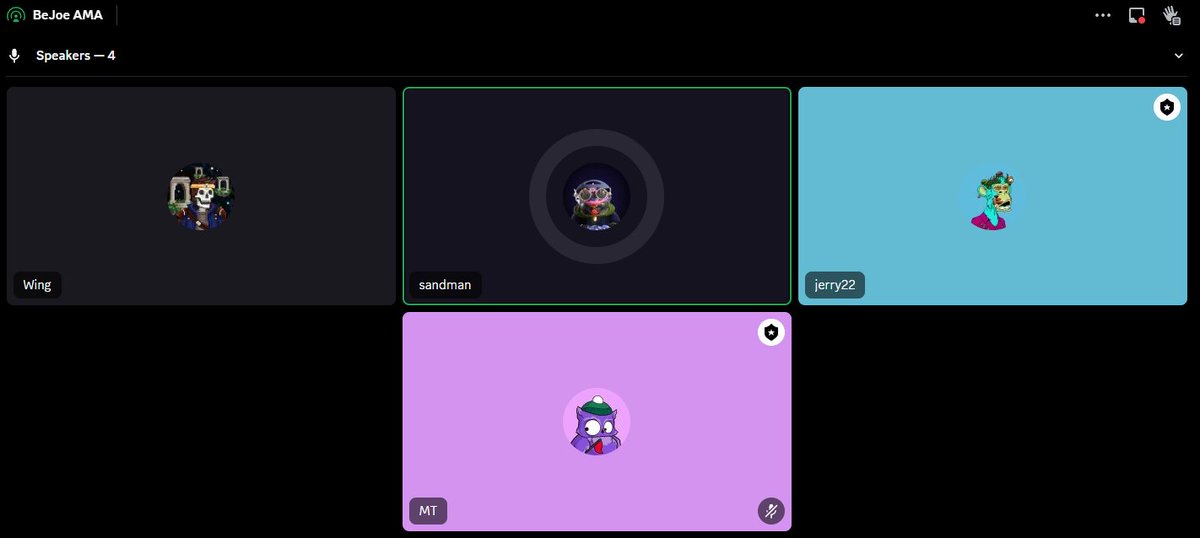Viewport: 1200px width, 538px height.
Task: Click the sandman name label
Action: point(445,285)
